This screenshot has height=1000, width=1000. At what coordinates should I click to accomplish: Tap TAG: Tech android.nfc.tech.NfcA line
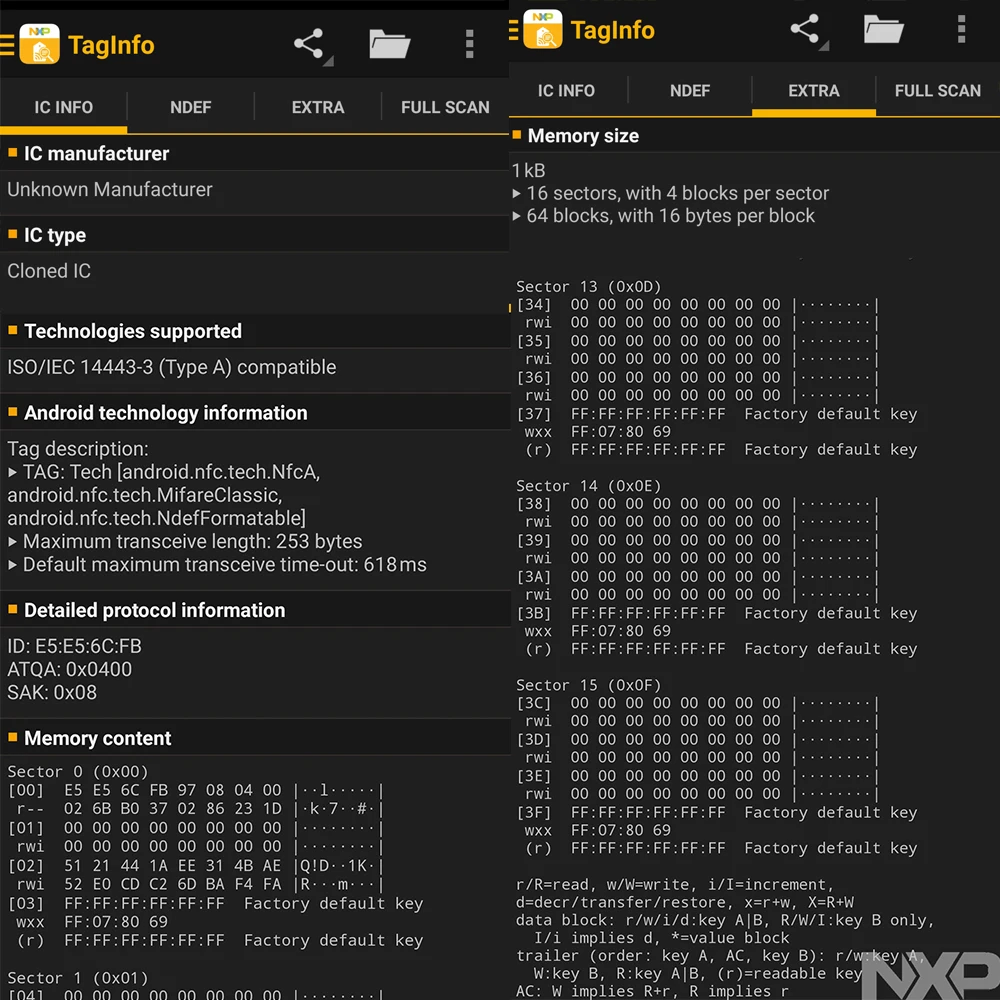click(x=165, y=472)
